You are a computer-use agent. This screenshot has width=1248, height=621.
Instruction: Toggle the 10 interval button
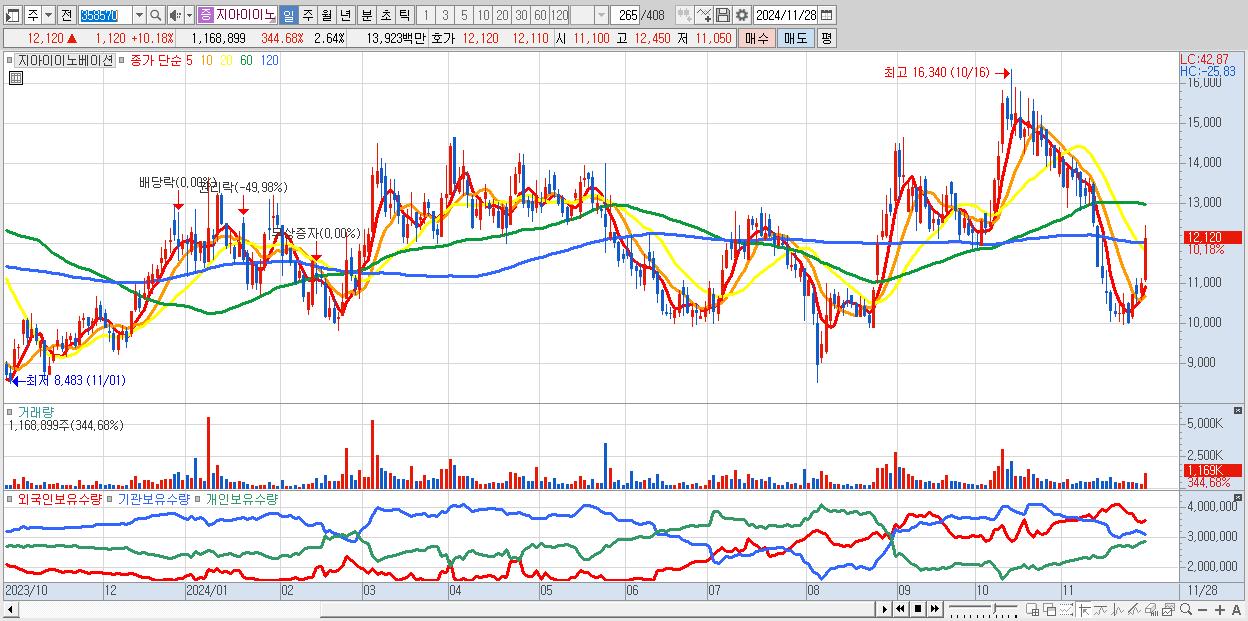point(483,15)
